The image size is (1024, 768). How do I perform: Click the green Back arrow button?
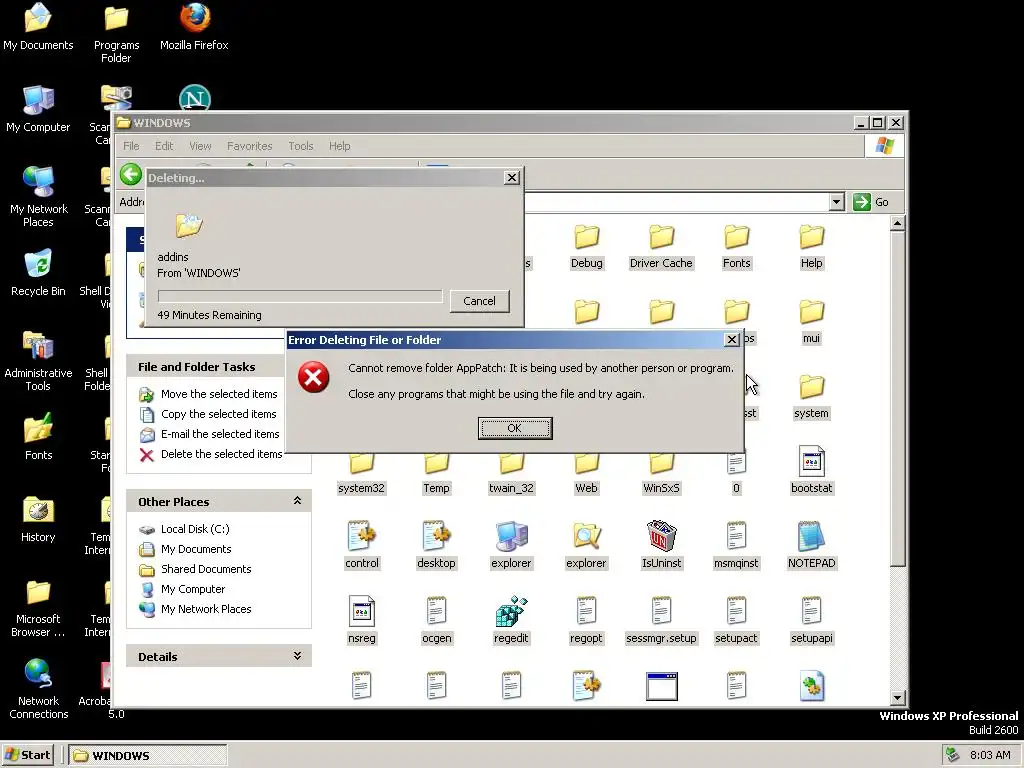point(131,174)
